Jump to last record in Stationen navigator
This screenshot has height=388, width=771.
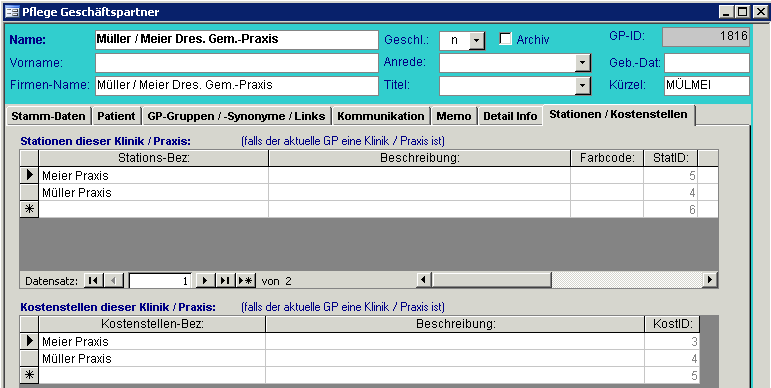[225, 280]
